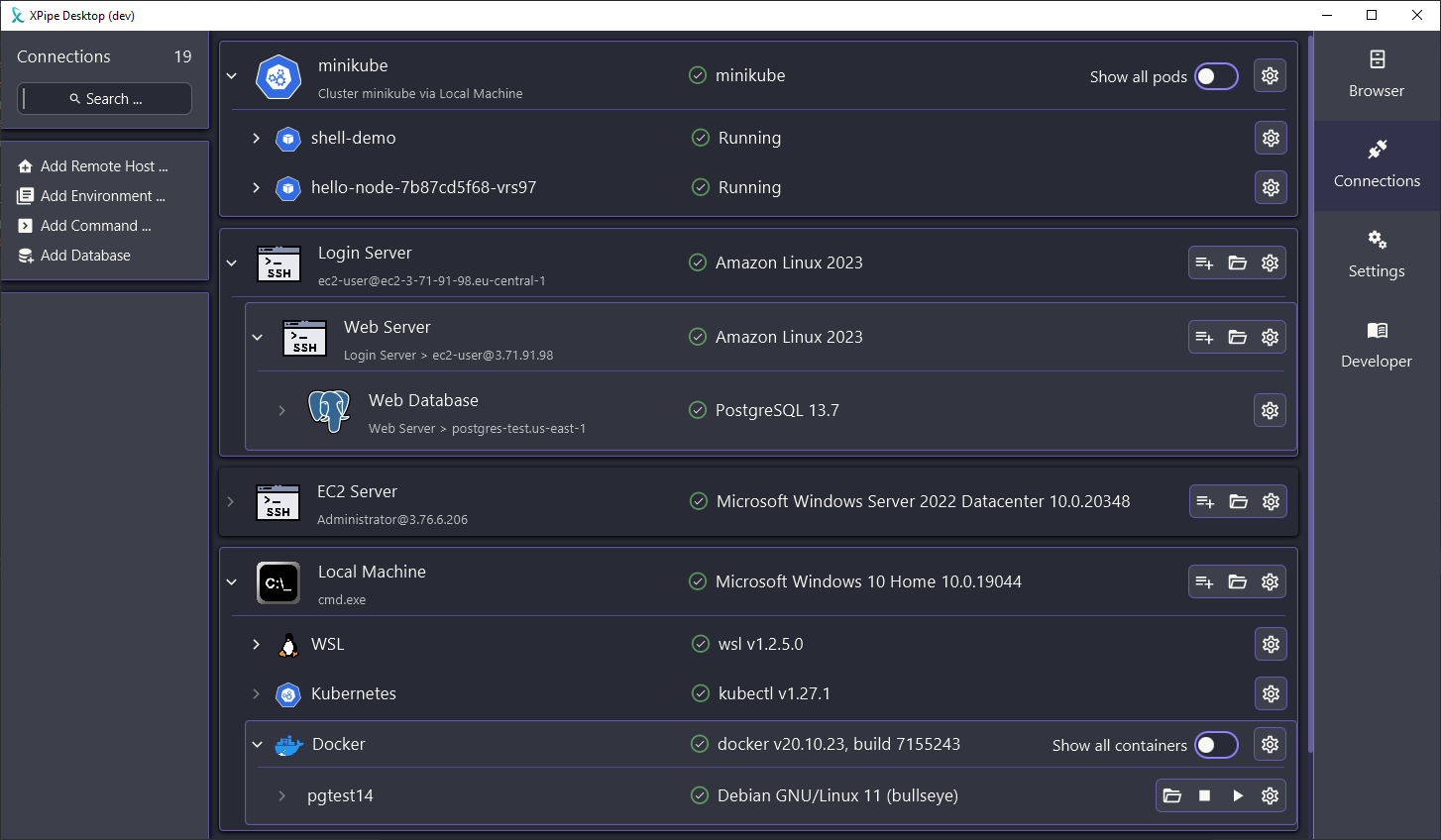
Task: Open settings gear for Web Server
Action: tap(1270, 337)
